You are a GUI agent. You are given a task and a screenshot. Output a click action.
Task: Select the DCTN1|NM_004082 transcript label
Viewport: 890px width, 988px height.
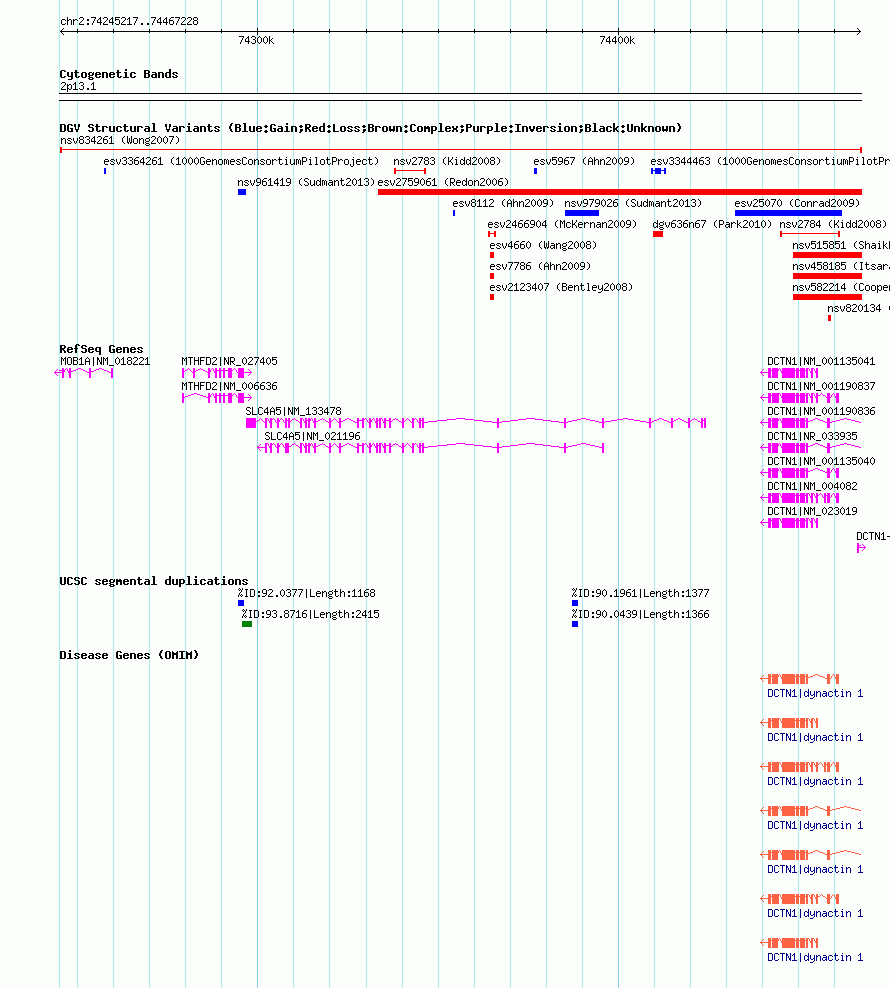pyautogui.click(x=812, y=486)
